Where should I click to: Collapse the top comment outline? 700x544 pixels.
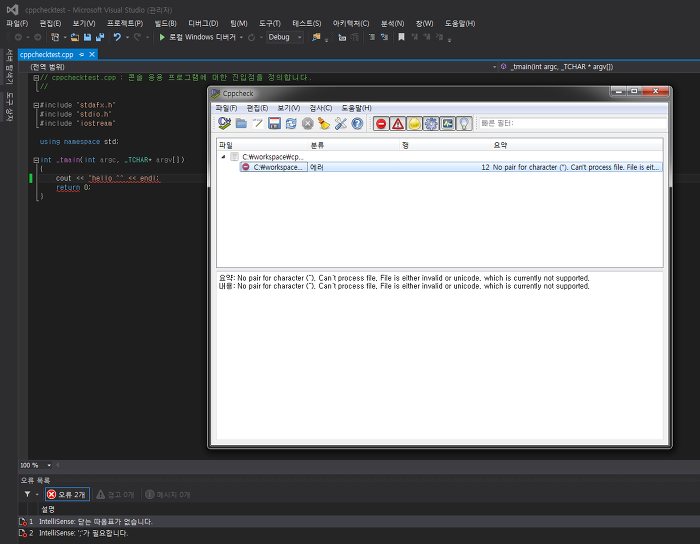click(36, 78)
